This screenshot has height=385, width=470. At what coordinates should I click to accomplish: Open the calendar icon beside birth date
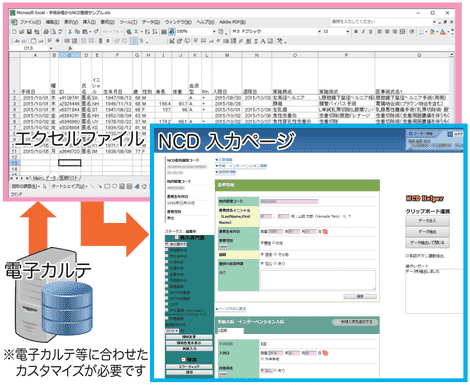pos(325,231)
